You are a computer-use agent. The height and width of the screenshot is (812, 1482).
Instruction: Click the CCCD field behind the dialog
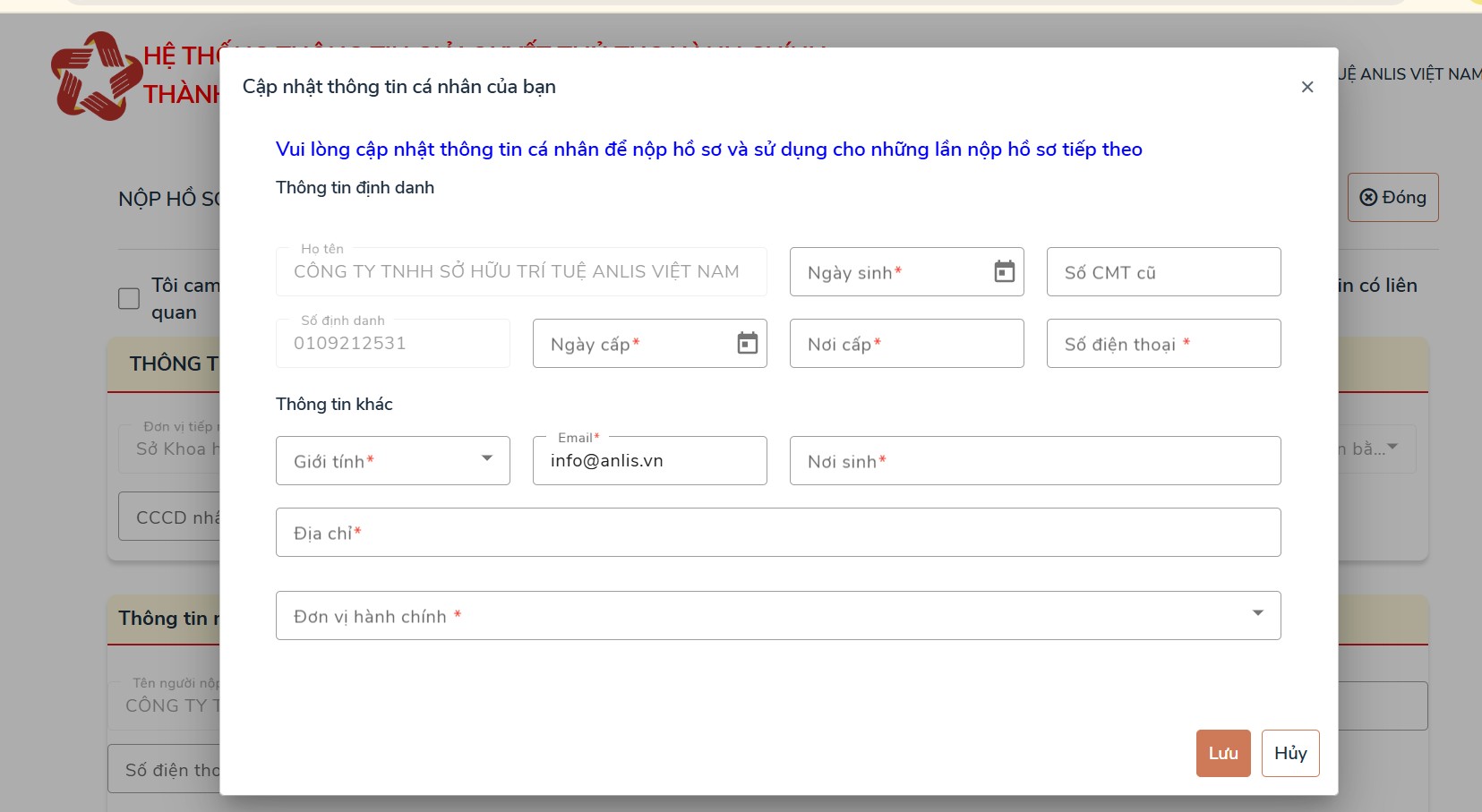click(x=170, y=517)
